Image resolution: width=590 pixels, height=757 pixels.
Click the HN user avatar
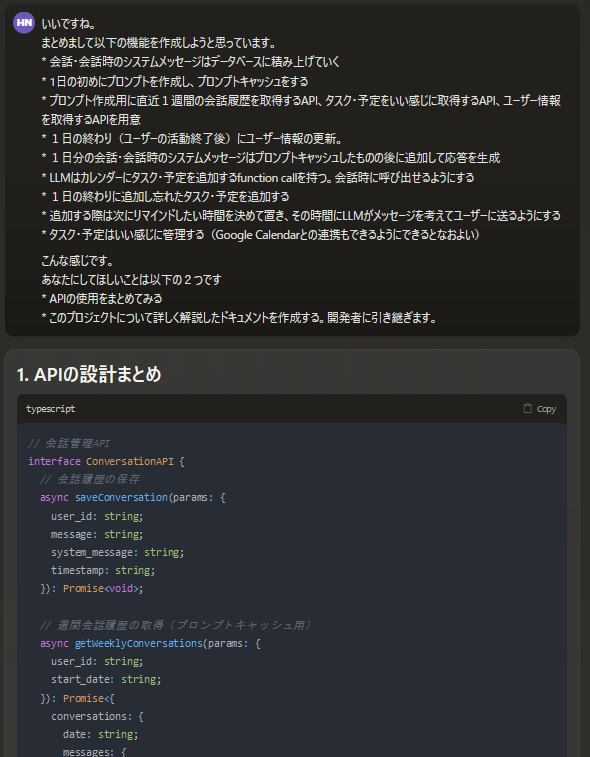[24, 23]
